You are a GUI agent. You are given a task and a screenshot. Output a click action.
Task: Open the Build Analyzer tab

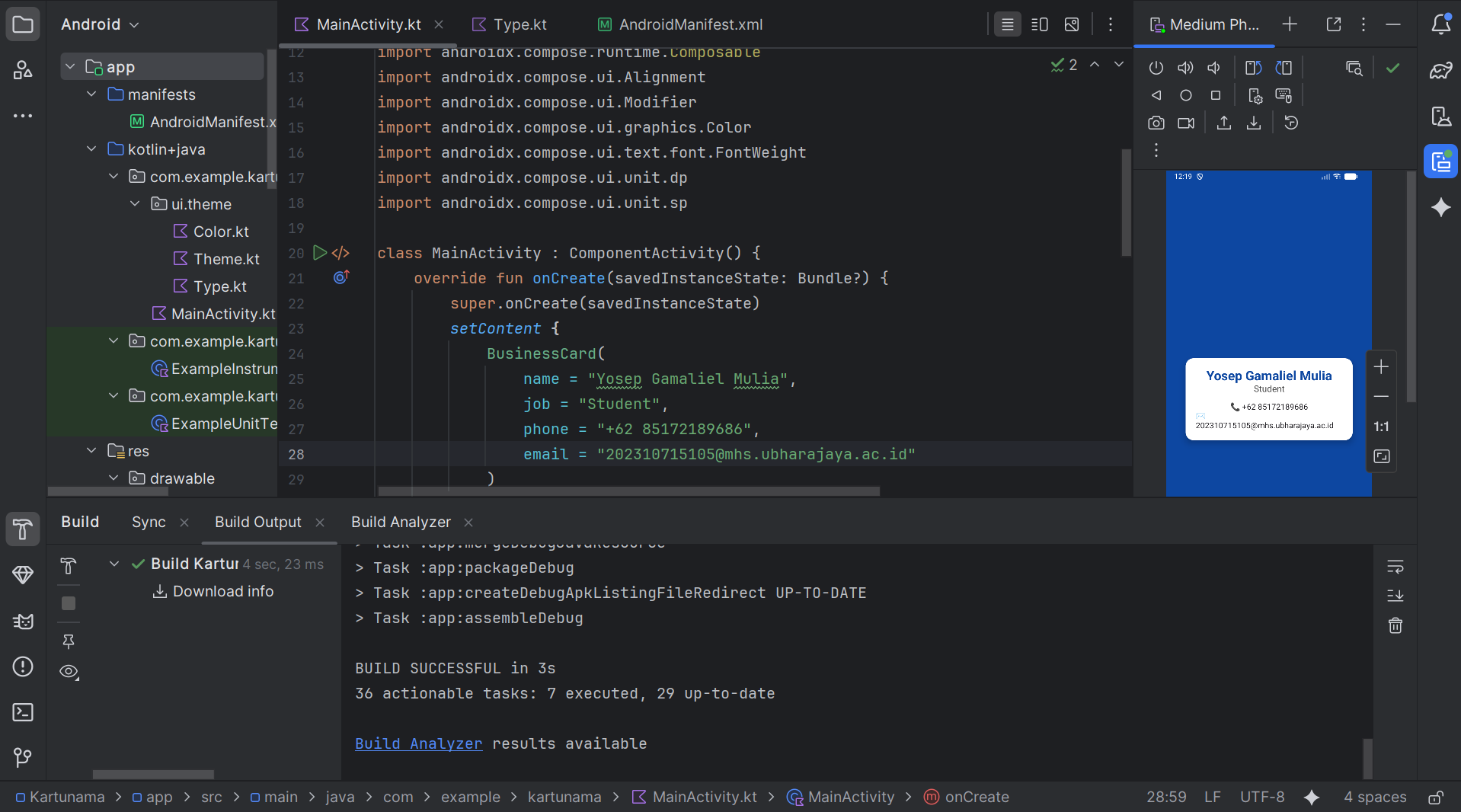(401, 522)
